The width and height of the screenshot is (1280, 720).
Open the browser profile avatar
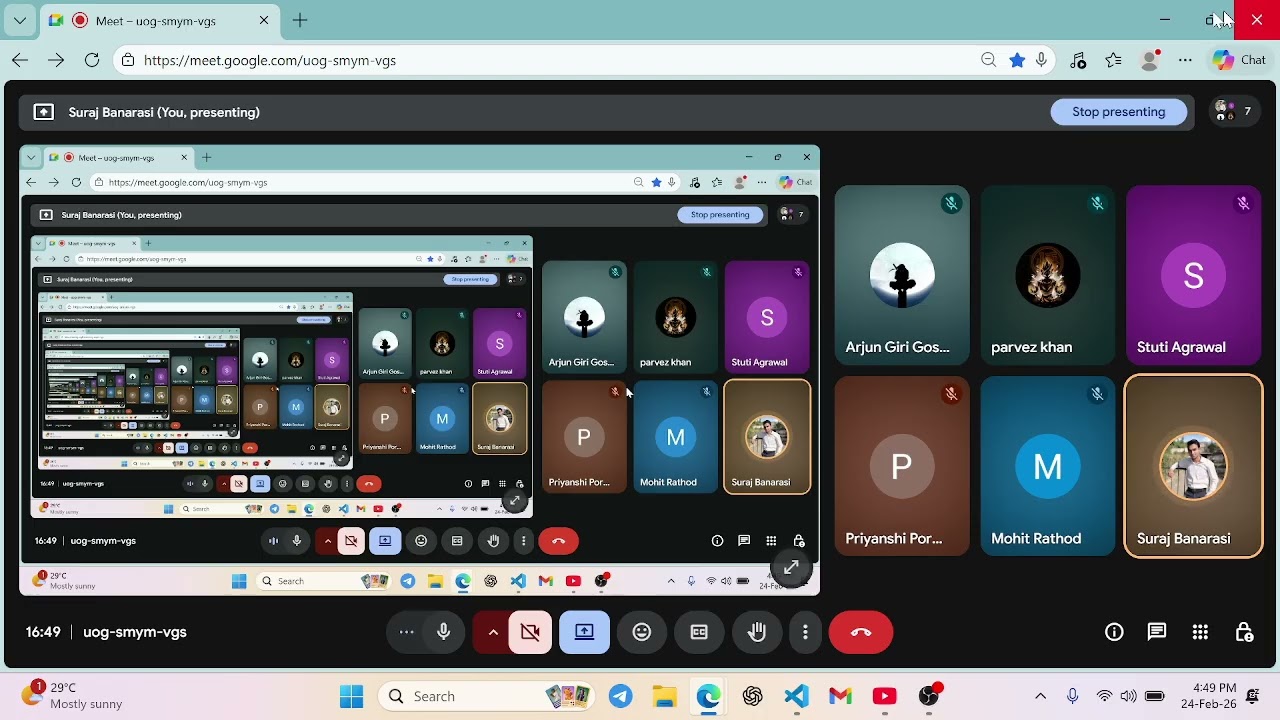(x=1150, y=60)
